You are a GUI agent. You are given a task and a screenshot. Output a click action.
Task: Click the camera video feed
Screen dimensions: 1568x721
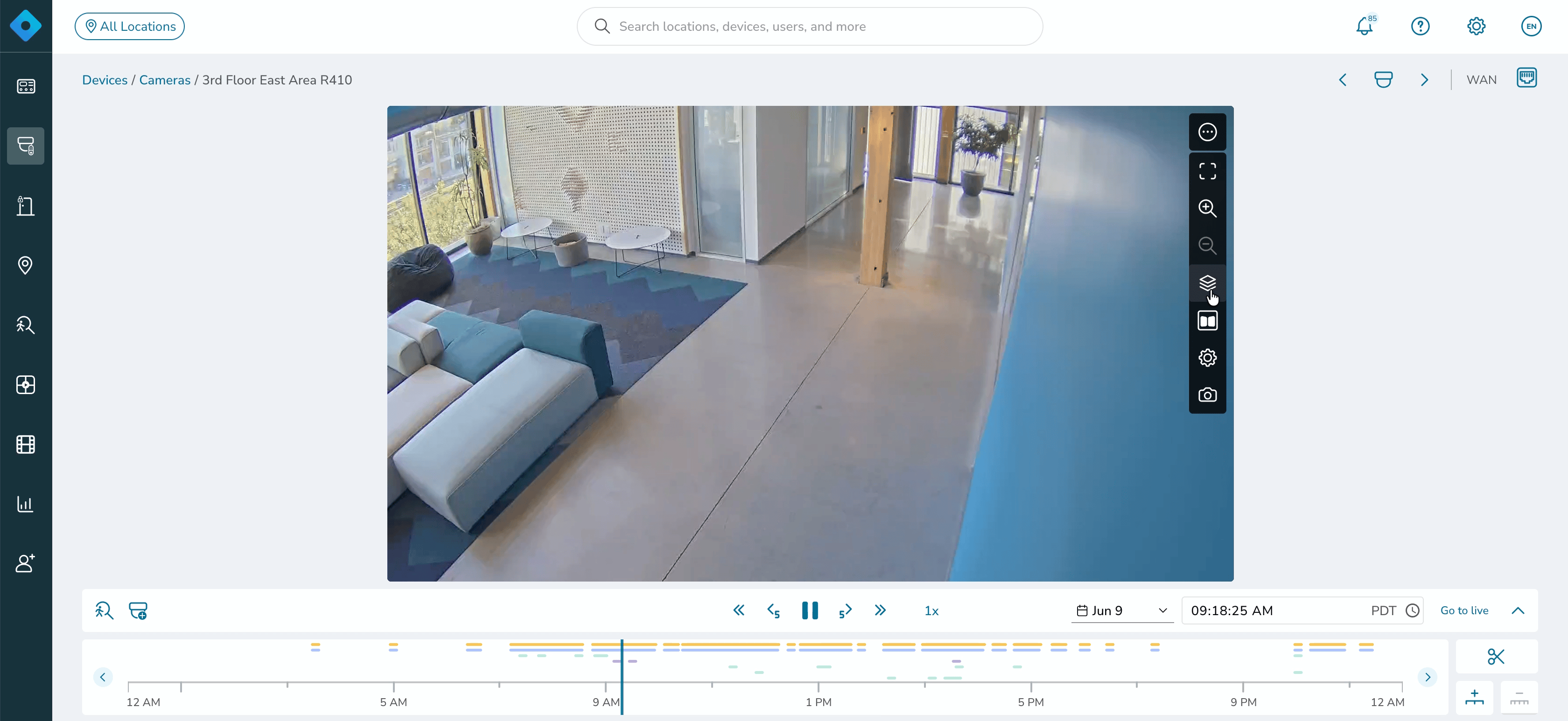click(x=810, y=344)
